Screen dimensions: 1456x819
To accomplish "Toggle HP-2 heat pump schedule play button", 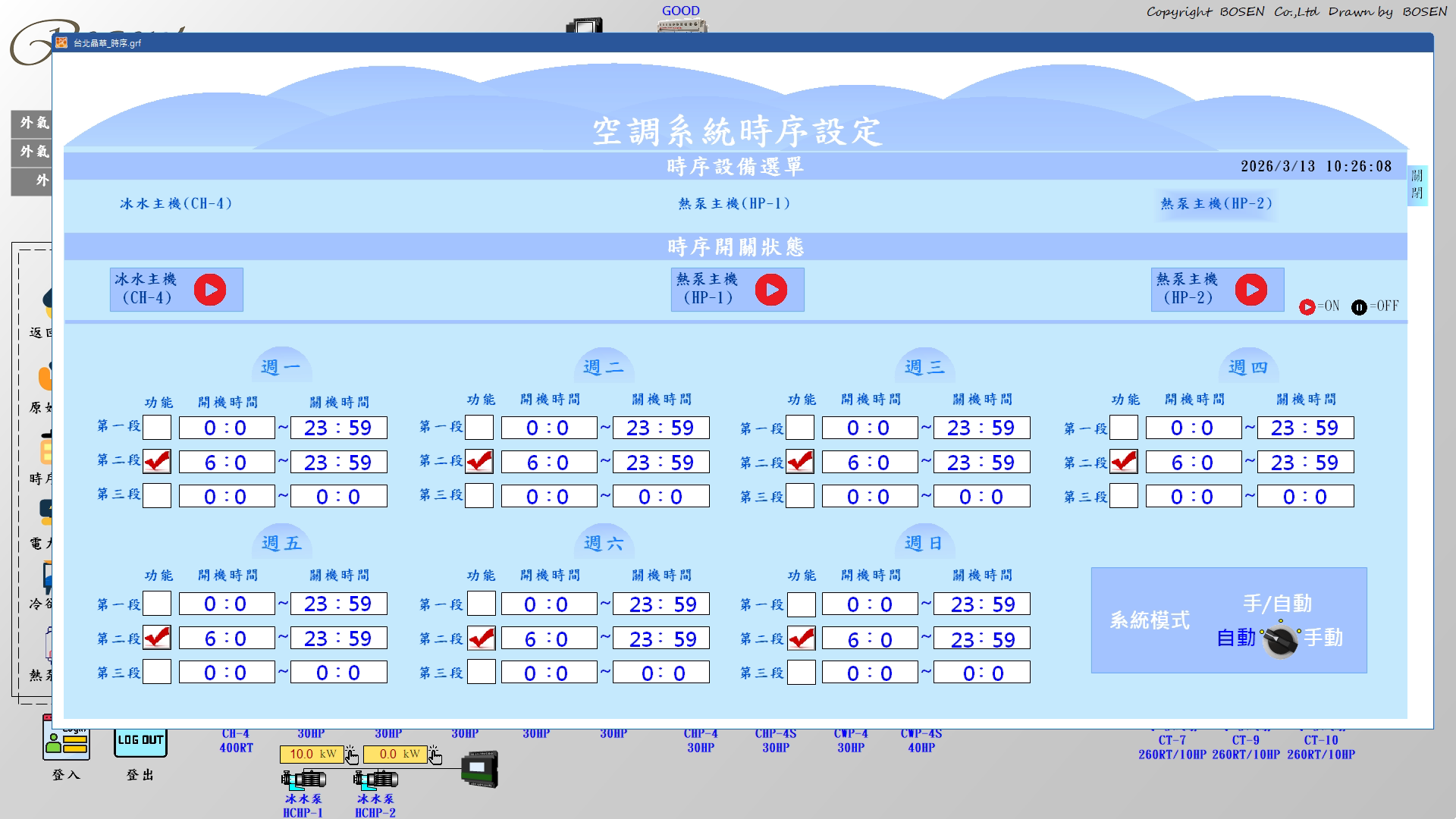I will pyautogui.click(x=1251, y=290).
